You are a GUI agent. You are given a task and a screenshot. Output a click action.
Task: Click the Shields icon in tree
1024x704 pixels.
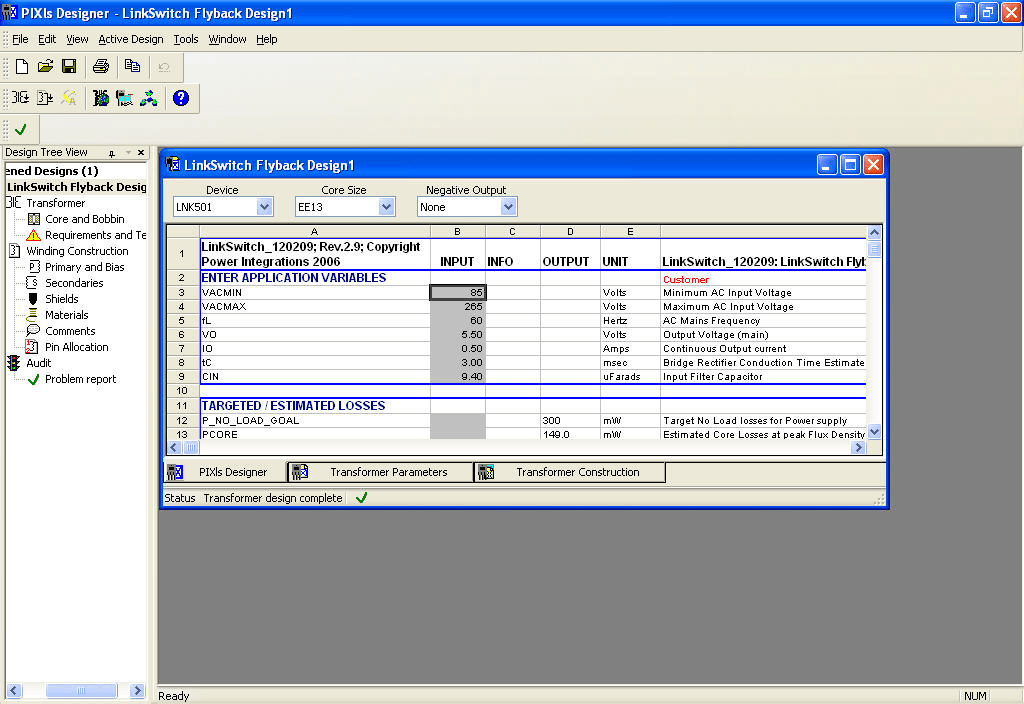coord(33,299)
